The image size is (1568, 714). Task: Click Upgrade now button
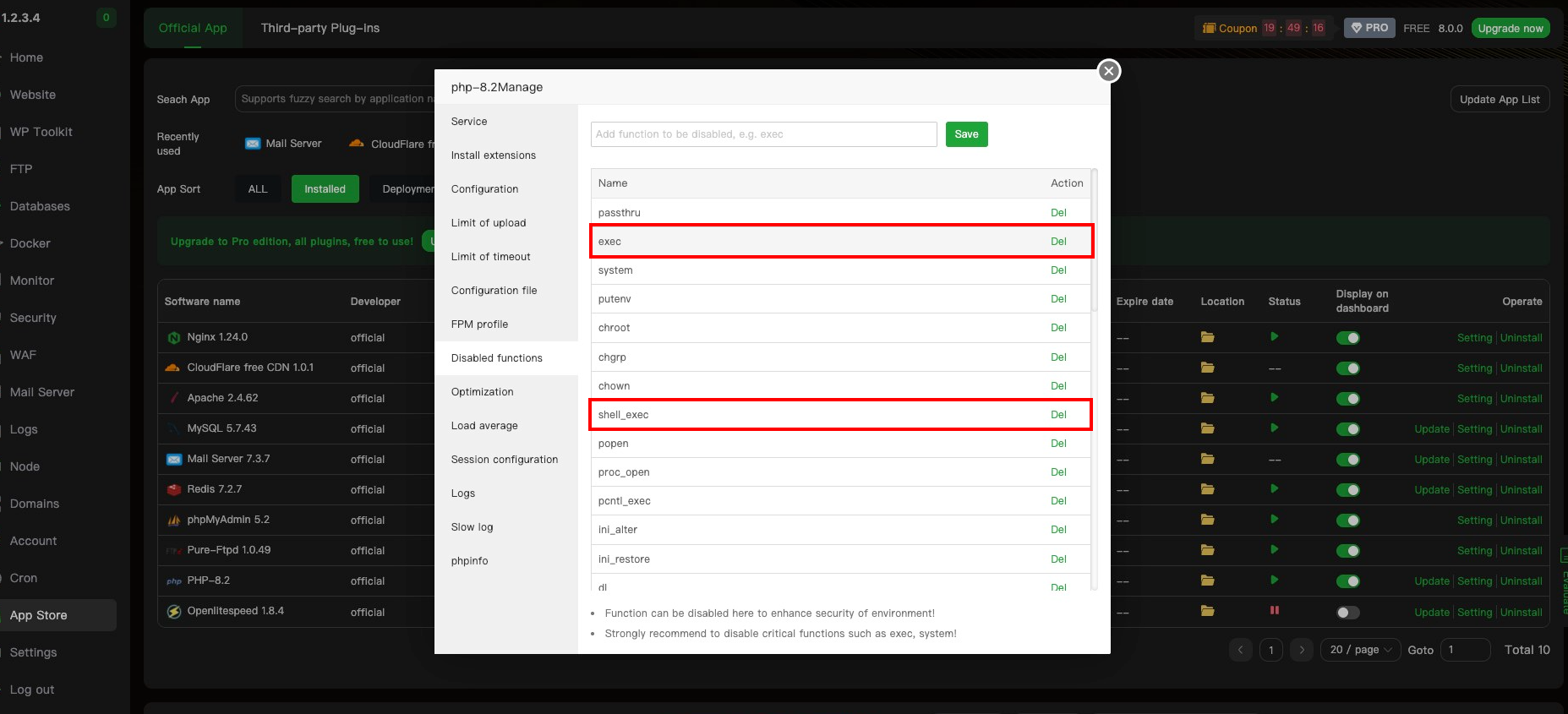point(1511,28)
